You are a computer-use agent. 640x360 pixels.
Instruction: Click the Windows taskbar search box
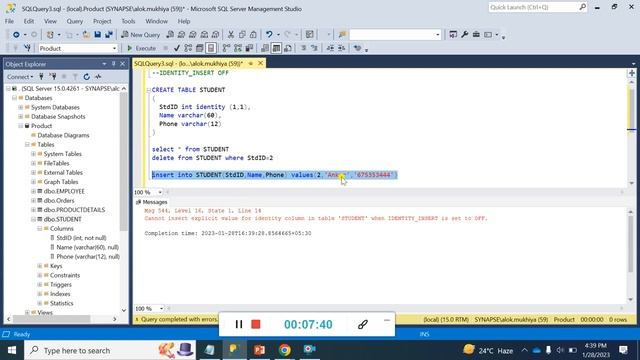[x=110, y=350]
